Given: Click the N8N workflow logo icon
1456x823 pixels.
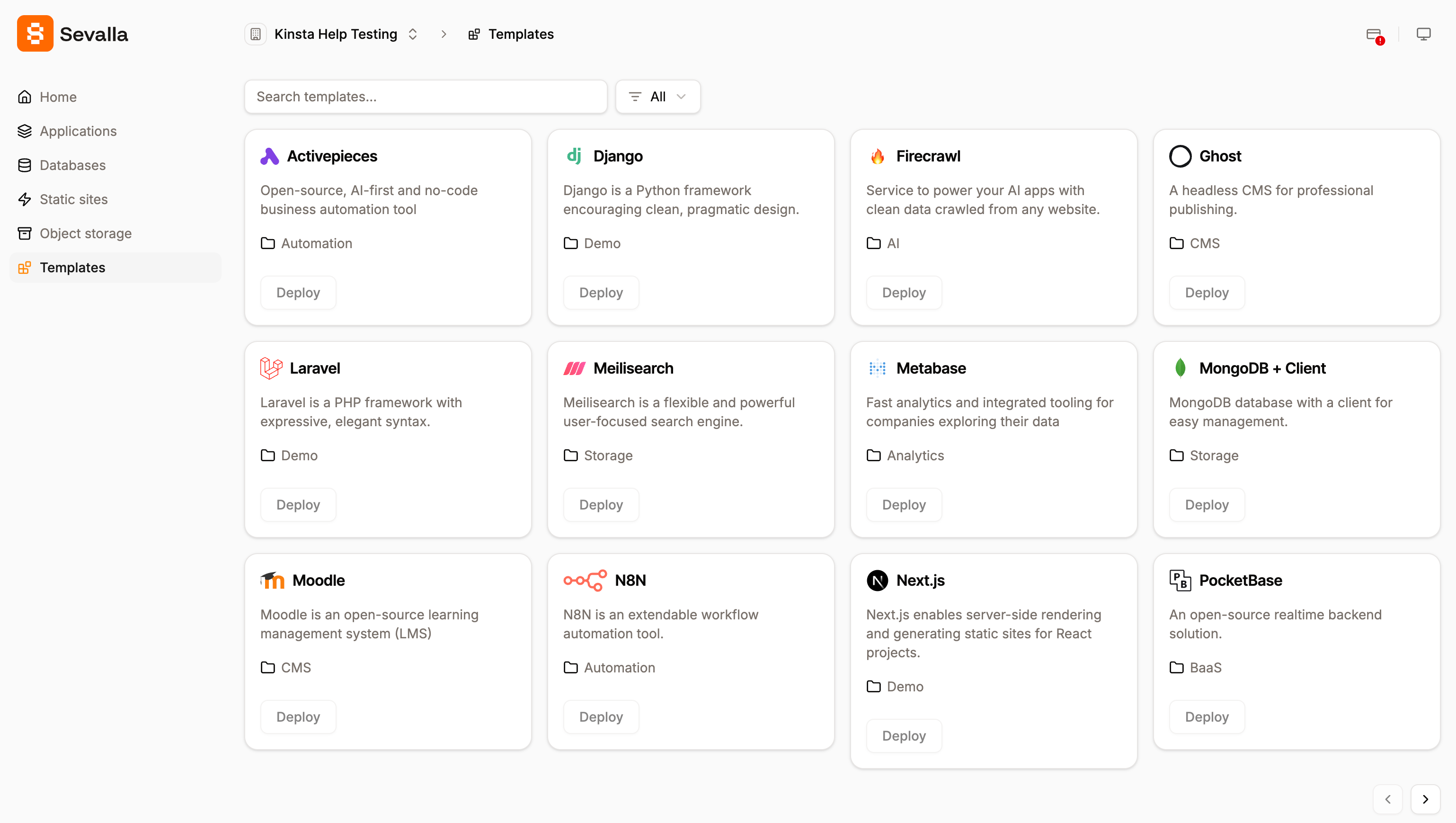Looking at the screenshot, I should click(x=585, y=581).
